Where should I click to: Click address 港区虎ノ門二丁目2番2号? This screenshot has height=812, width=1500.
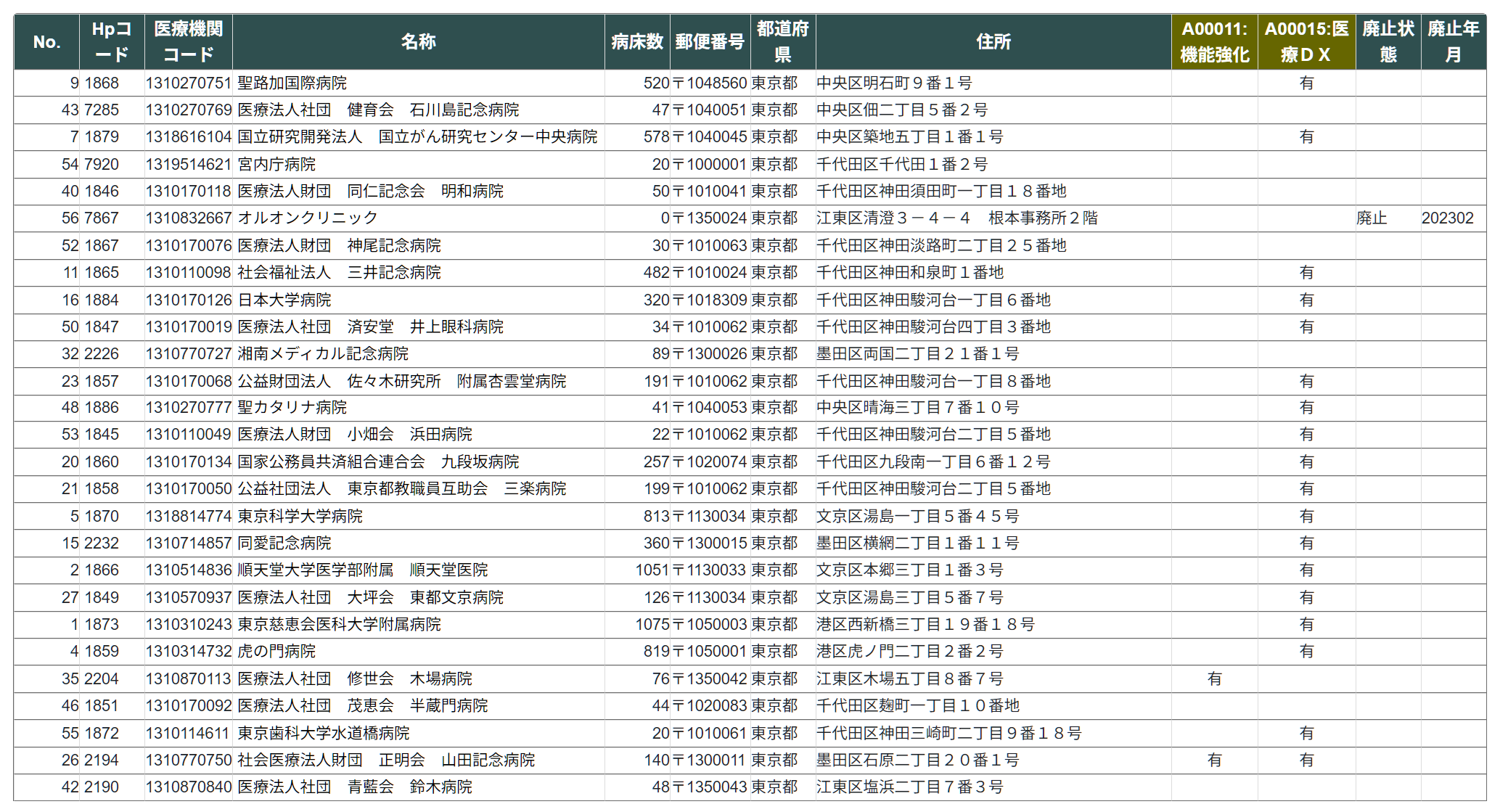[993, 652]
